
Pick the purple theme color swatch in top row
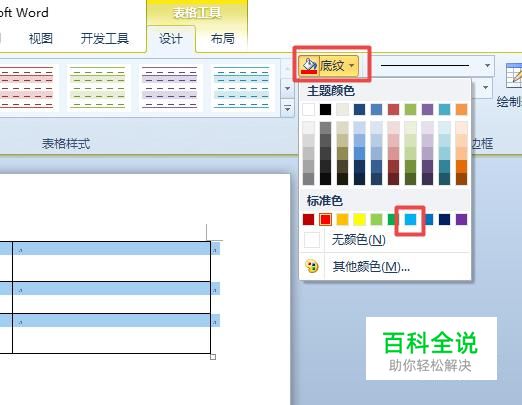pyautogui.click(x=427, y=109)
